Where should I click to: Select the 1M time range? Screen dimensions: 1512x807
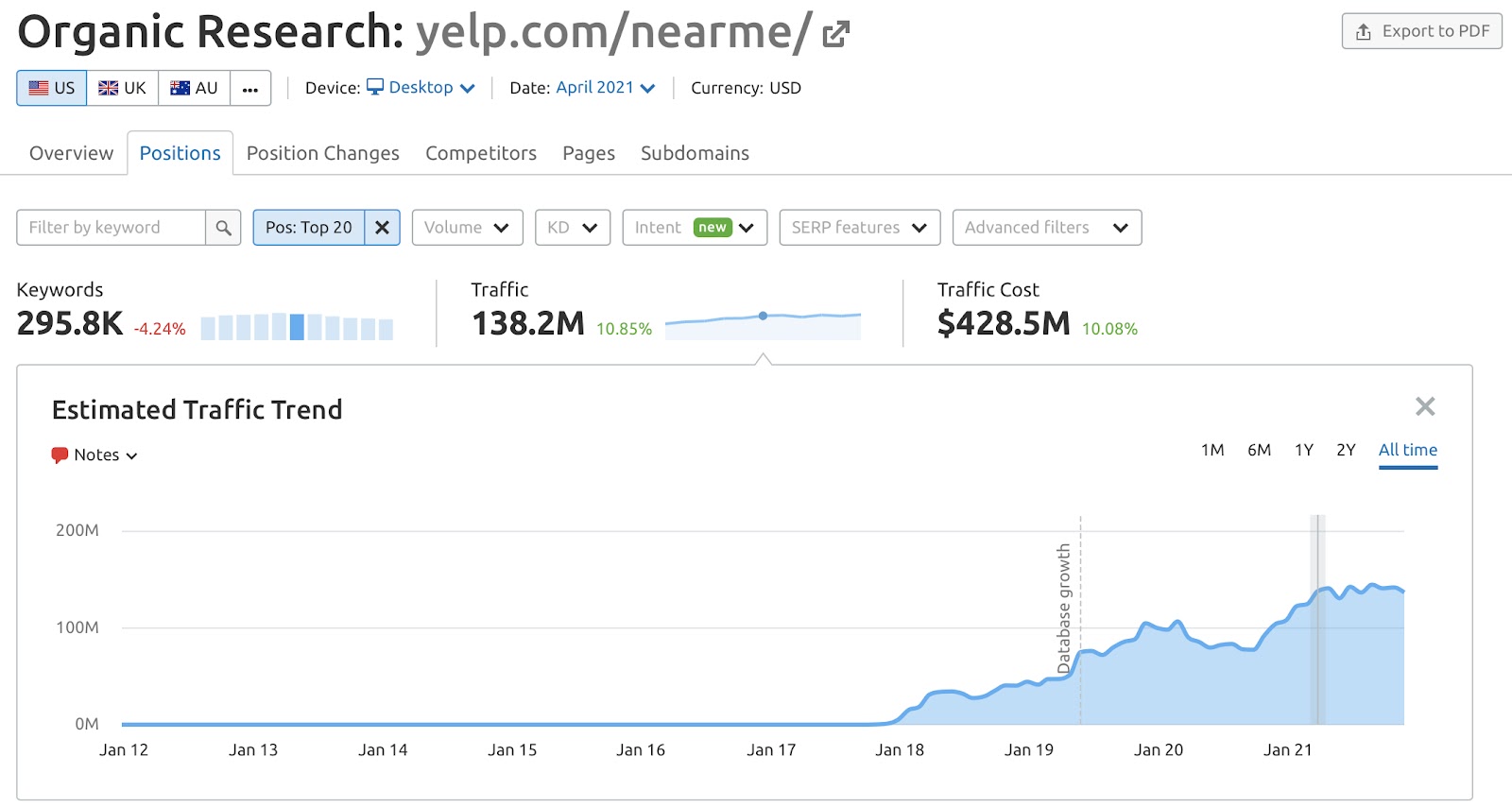[x=1212, y=450]
